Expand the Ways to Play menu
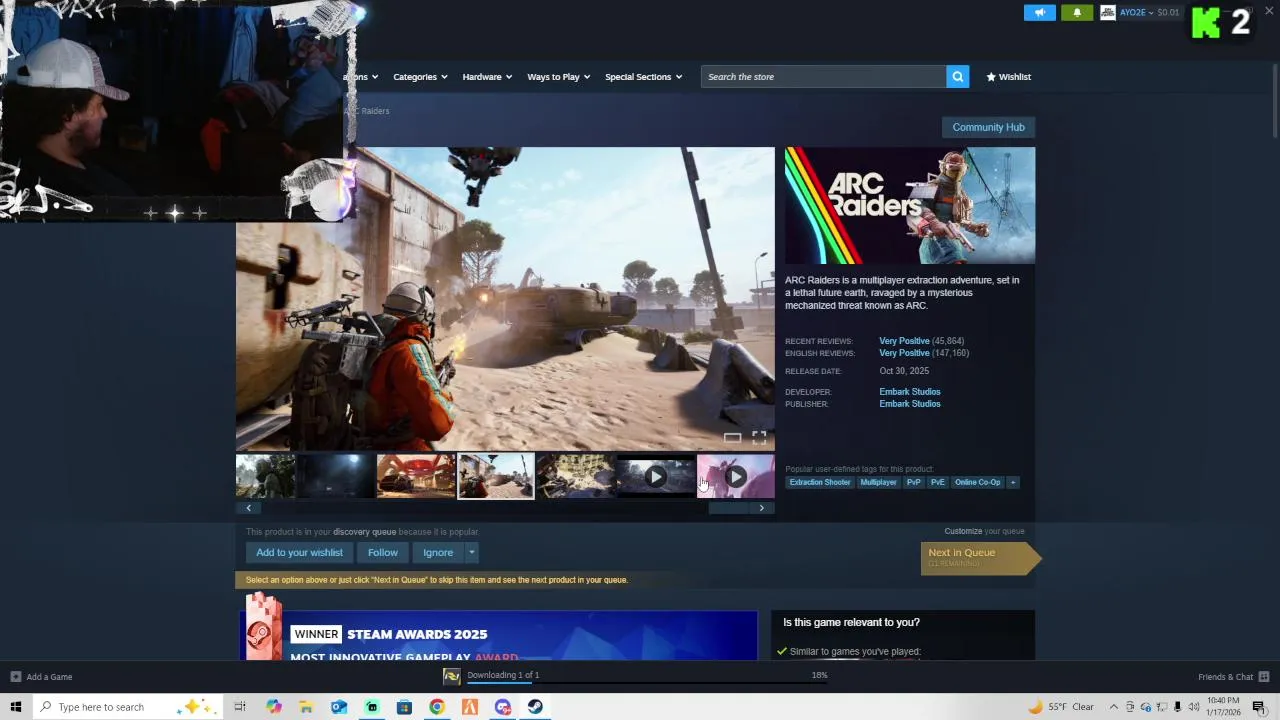The width and height of the screenshot is (1280, 720). tap(559, 77)
